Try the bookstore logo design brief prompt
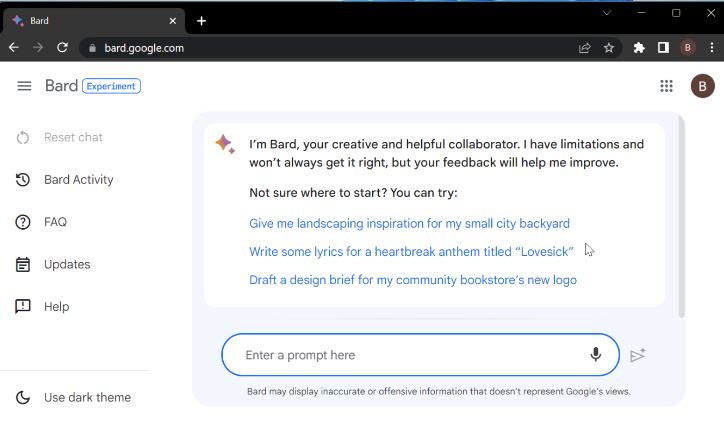The width and height of the screenshot is (724, 421). tap(413, 280)
